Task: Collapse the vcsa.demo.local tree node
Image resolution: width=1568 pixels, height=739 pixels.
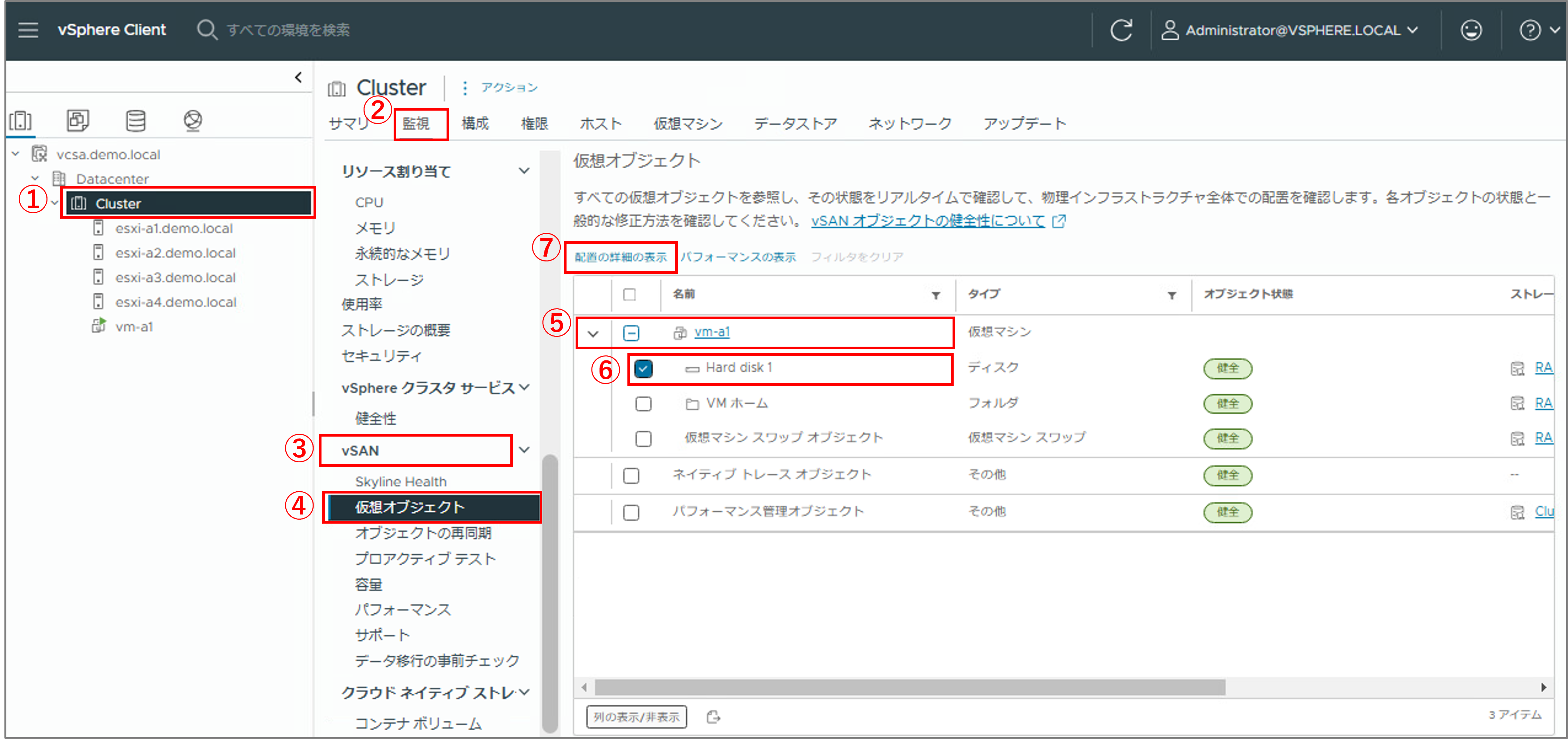Action: click(x=15, y=154)
